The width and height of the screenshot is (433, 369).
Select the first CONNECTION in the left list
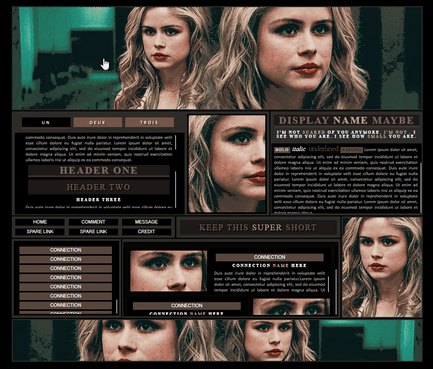pos(66,250)
